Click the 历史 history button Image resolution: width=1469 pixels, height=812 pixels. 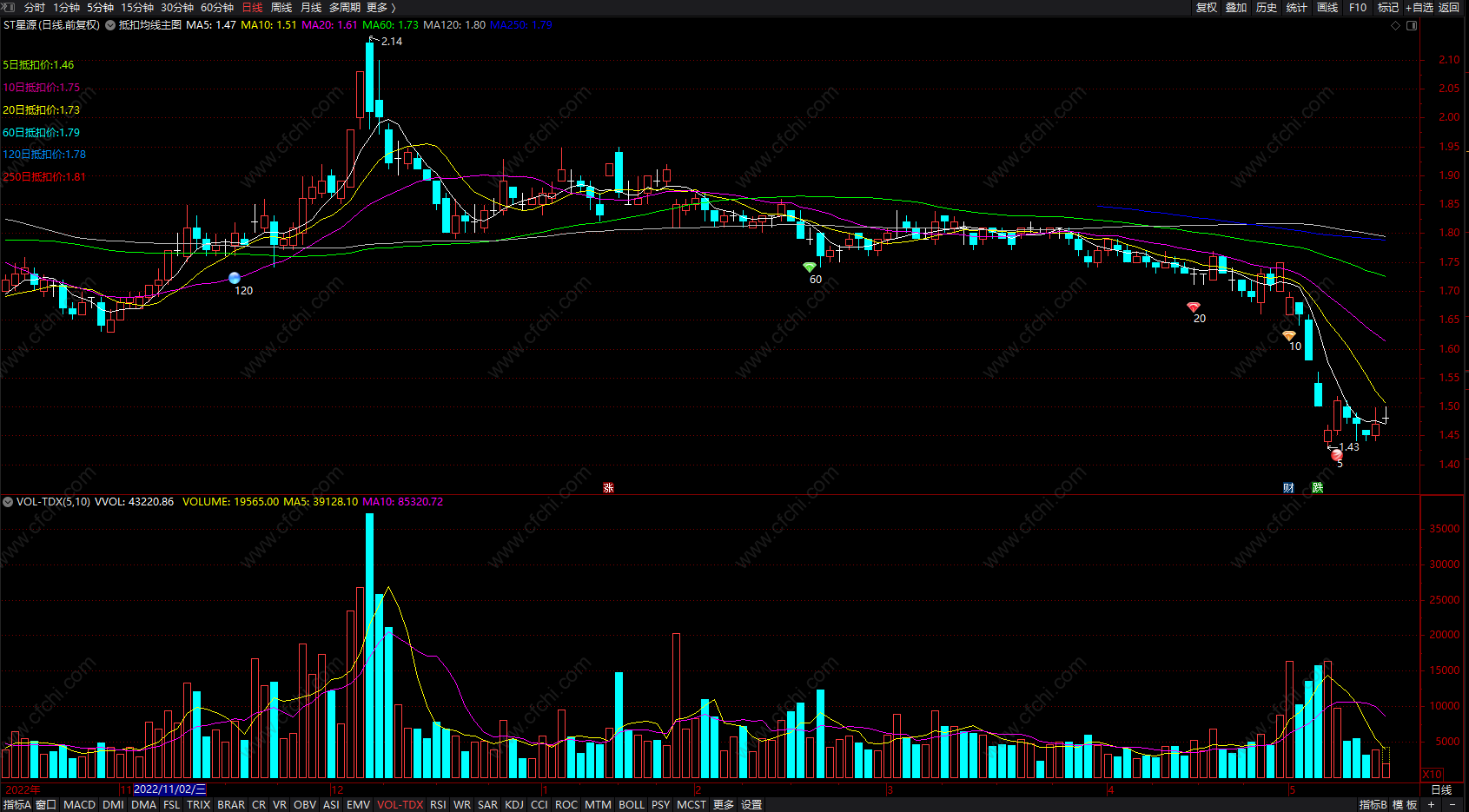pyautogui.click(x=1267, y=7)
